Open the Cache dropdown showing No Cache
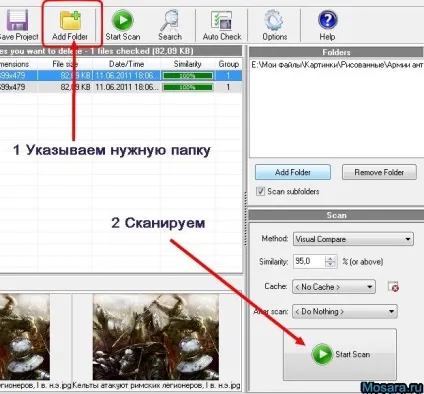The image size is (424, 394). pos(334,287)
